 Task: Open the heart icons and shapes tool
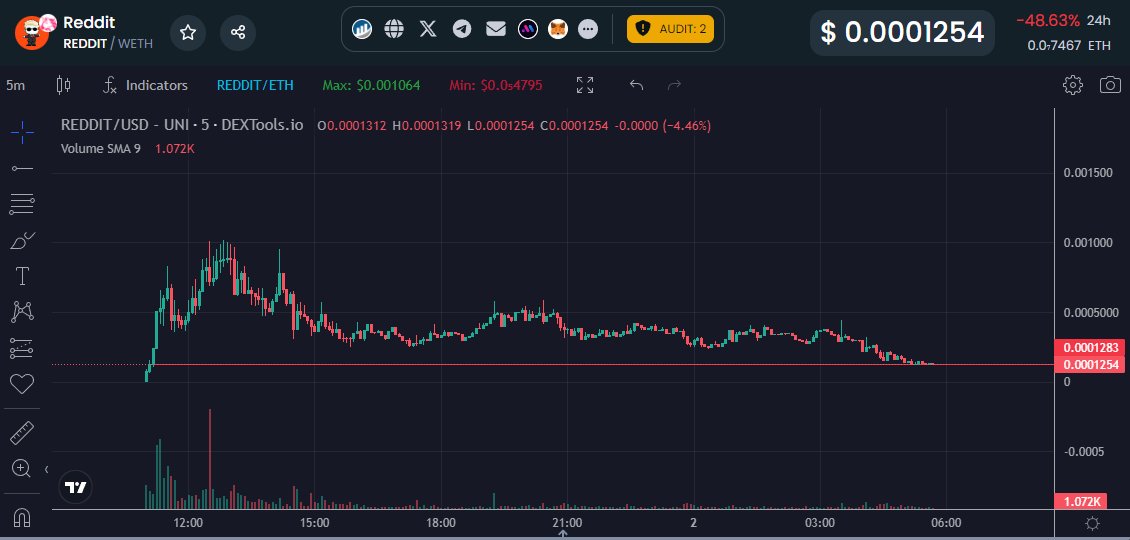pyautogui.click(x=22, y=384)
